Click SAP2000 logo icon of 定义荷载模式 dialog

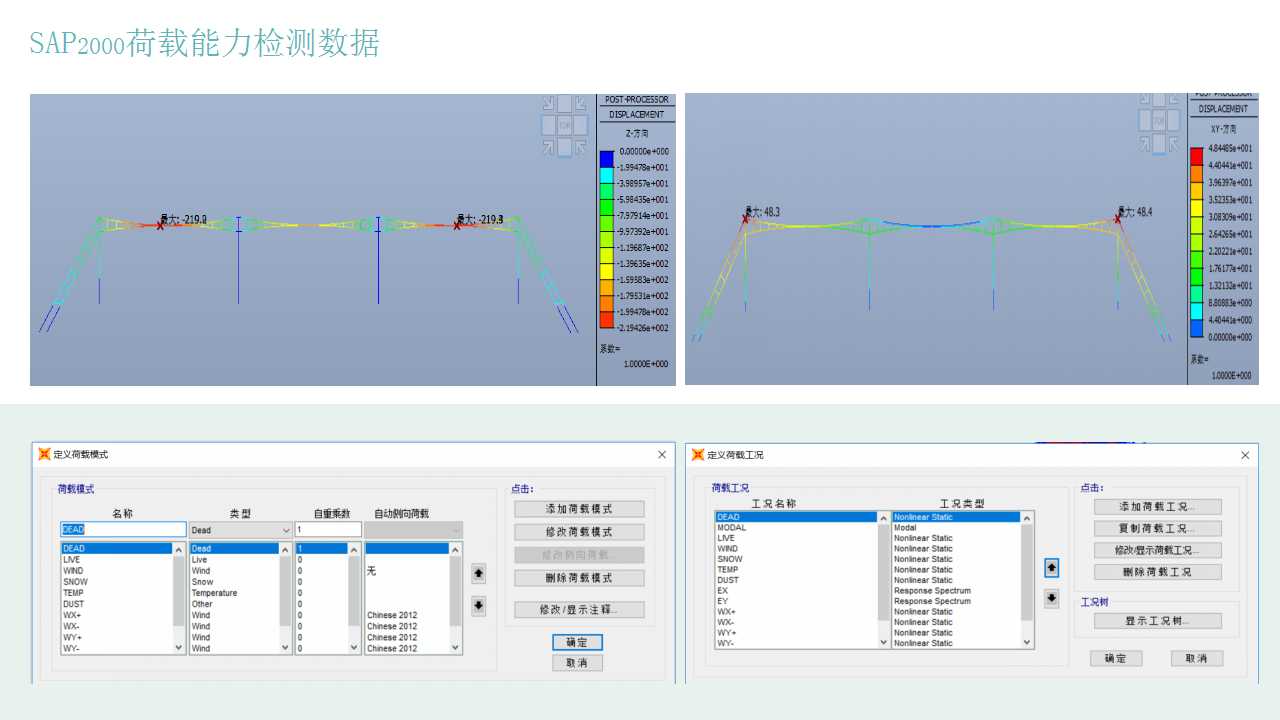(44, 454)
